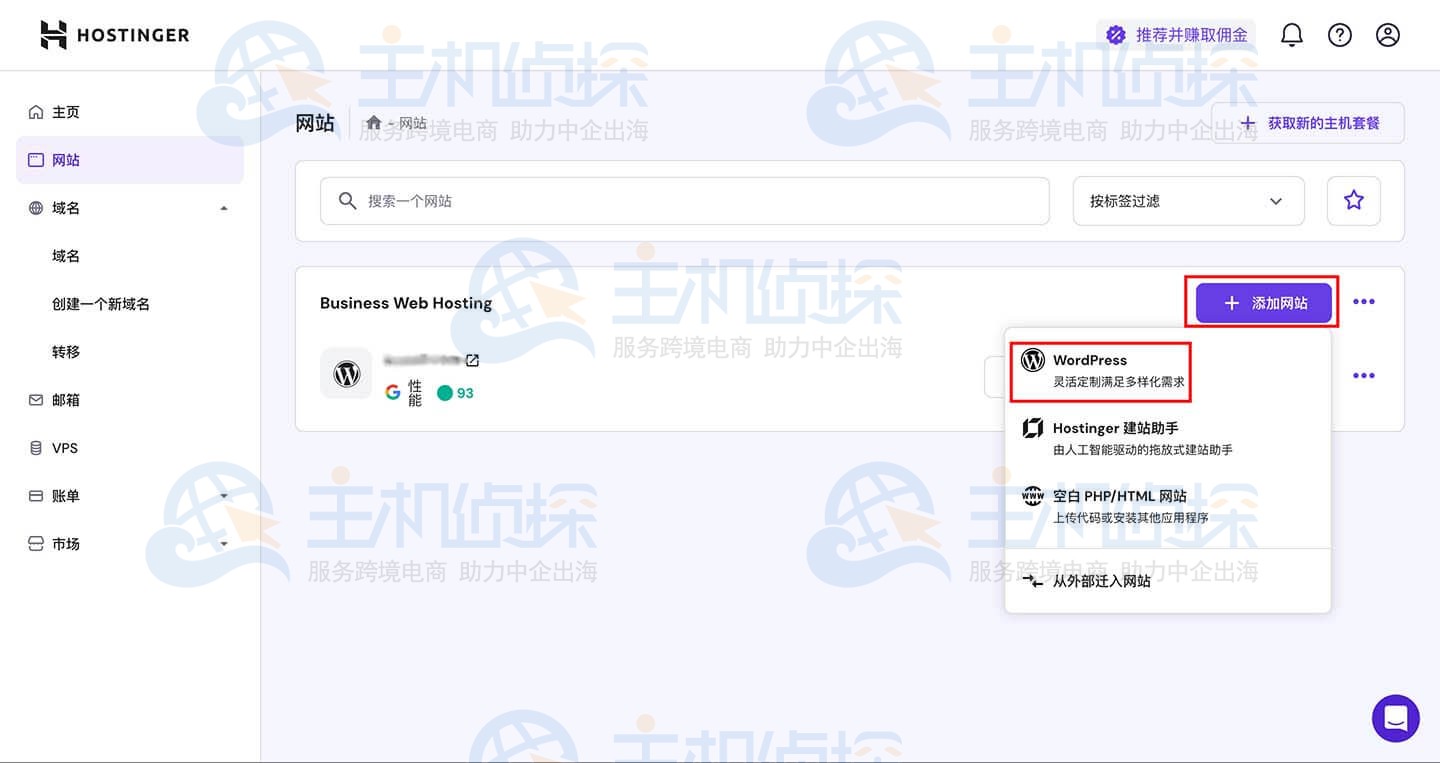
Task: Select WordPress from the add website menu
Action: pos(1100,370)
